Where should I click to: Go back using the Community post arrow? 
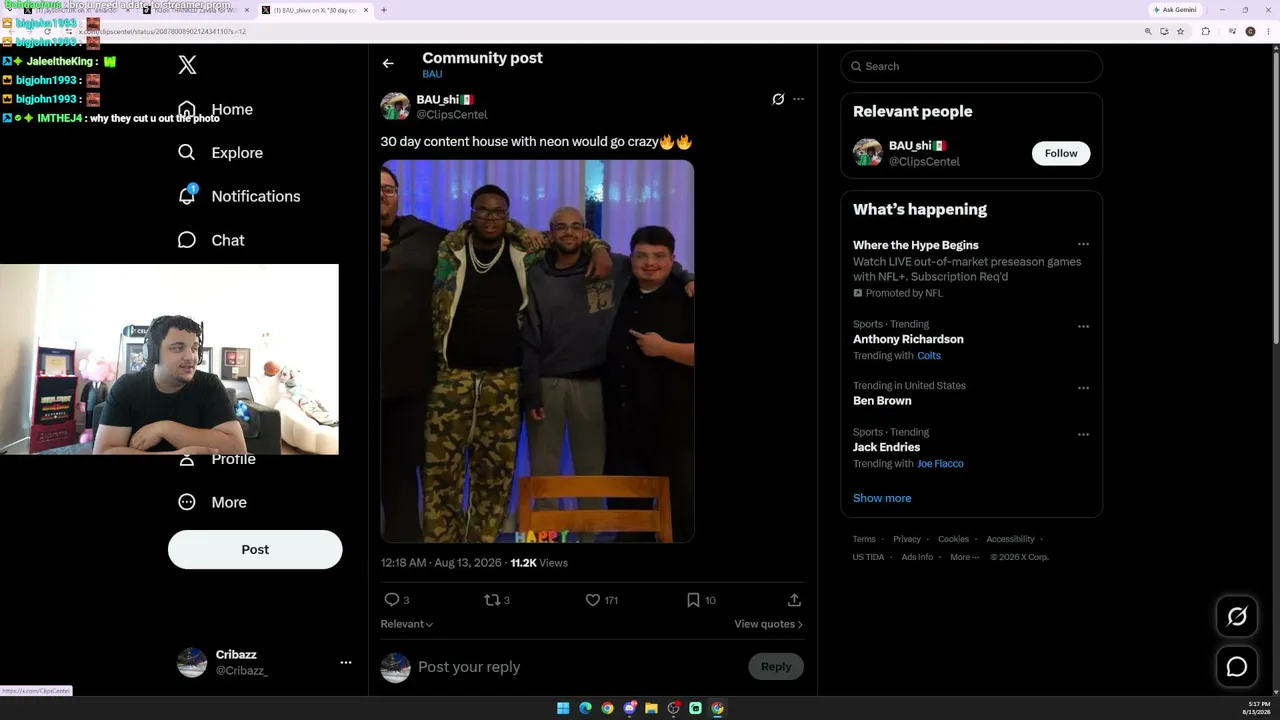click(x=388, y=64)
